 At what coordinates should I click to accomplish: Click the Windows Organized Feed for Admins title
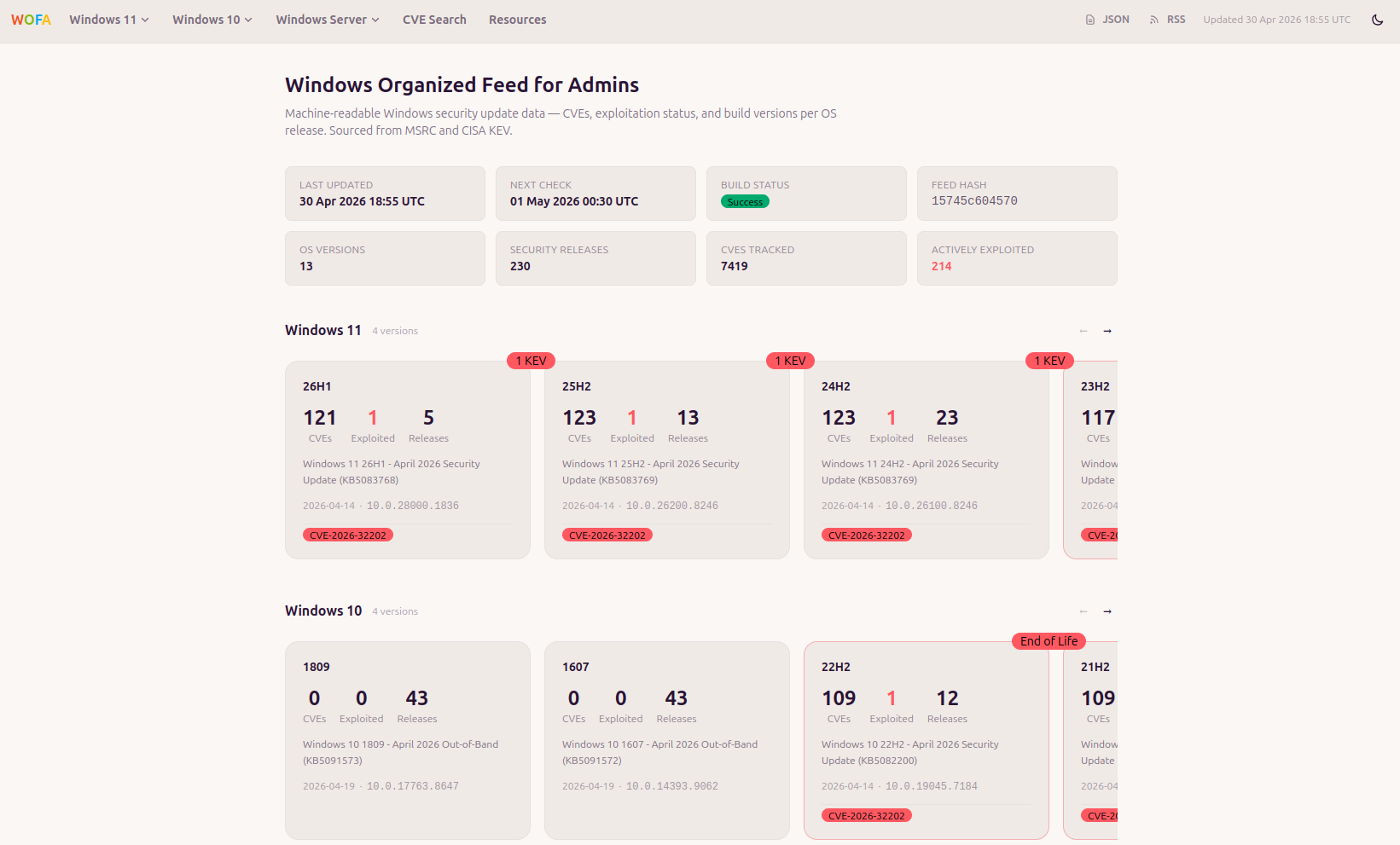point(462,84)
